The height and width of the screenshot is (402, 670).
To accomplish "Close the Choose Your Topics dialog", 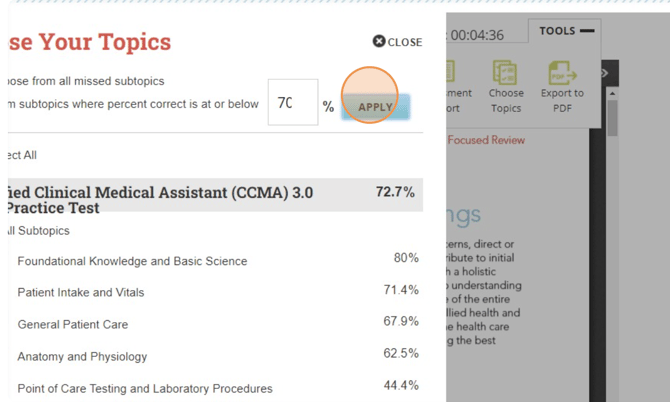I will pyautogui.click(x=397, y=42).
